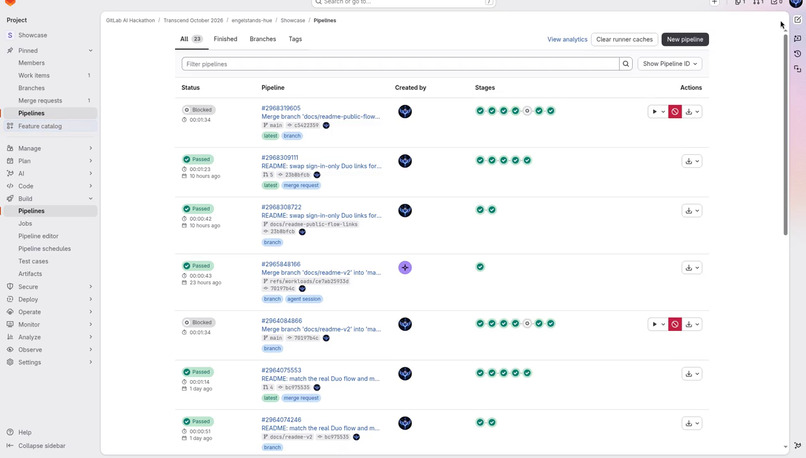Click creator avatar of pipeline #2968309111
Image resolution: width=806 pixels, height=458 pixels.
tap(405, 161)
